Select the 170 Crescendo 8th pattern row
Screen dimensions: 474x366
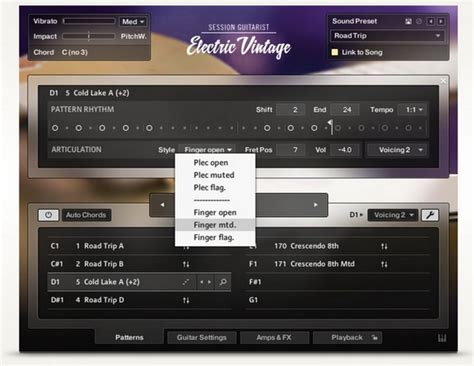337,246
